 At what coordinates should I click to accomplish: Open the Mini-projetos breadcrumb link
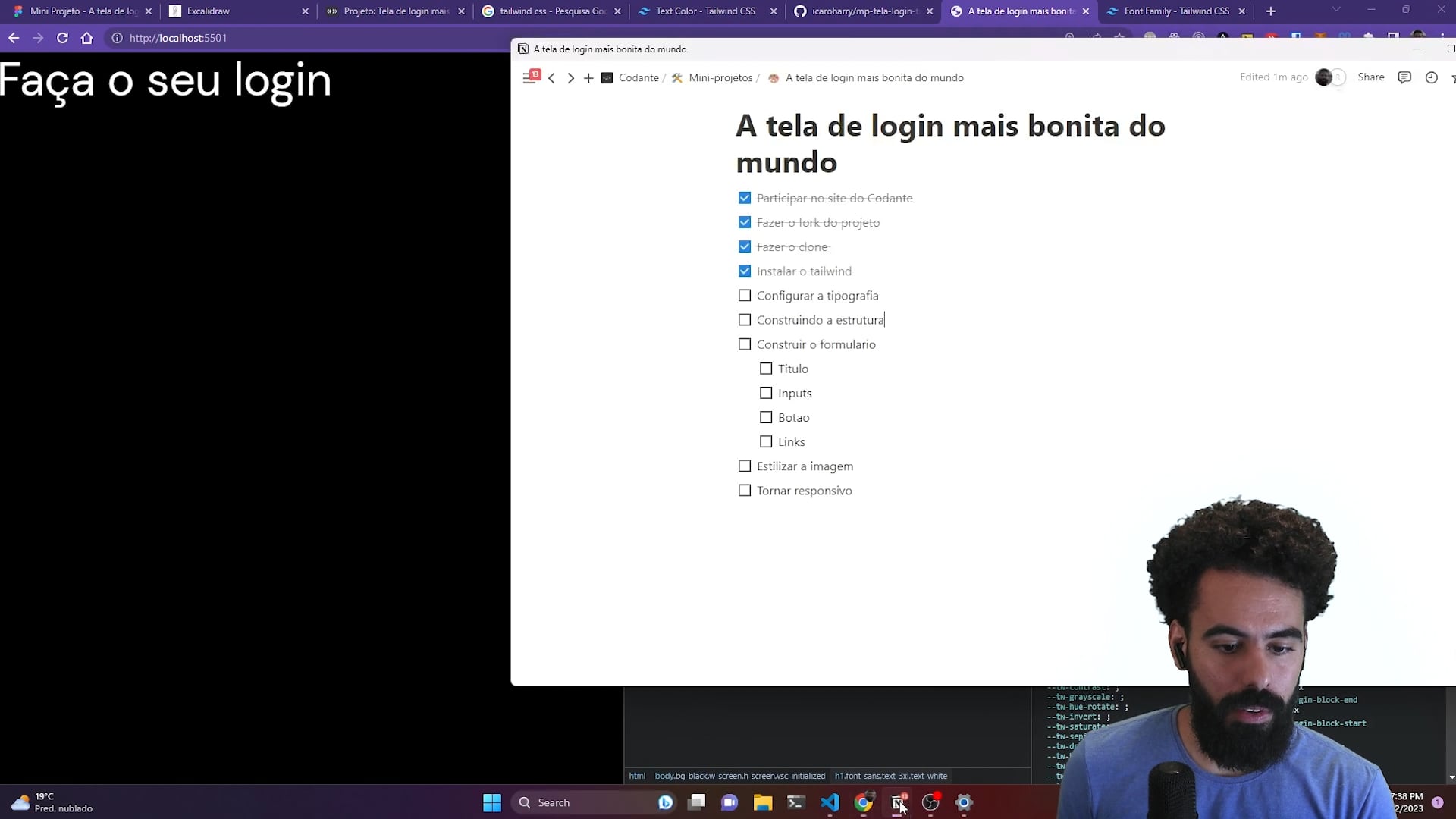click(x=720, y=78)
